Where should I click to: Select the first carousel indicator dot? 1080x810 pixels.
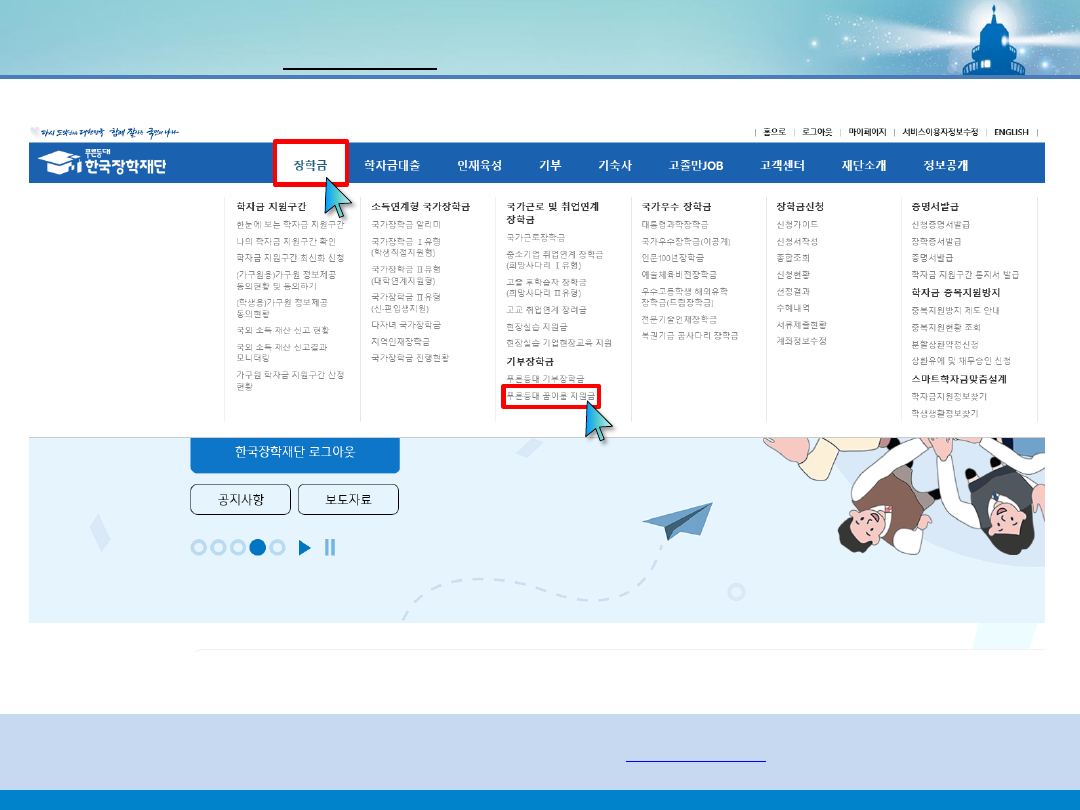point(198,547)
